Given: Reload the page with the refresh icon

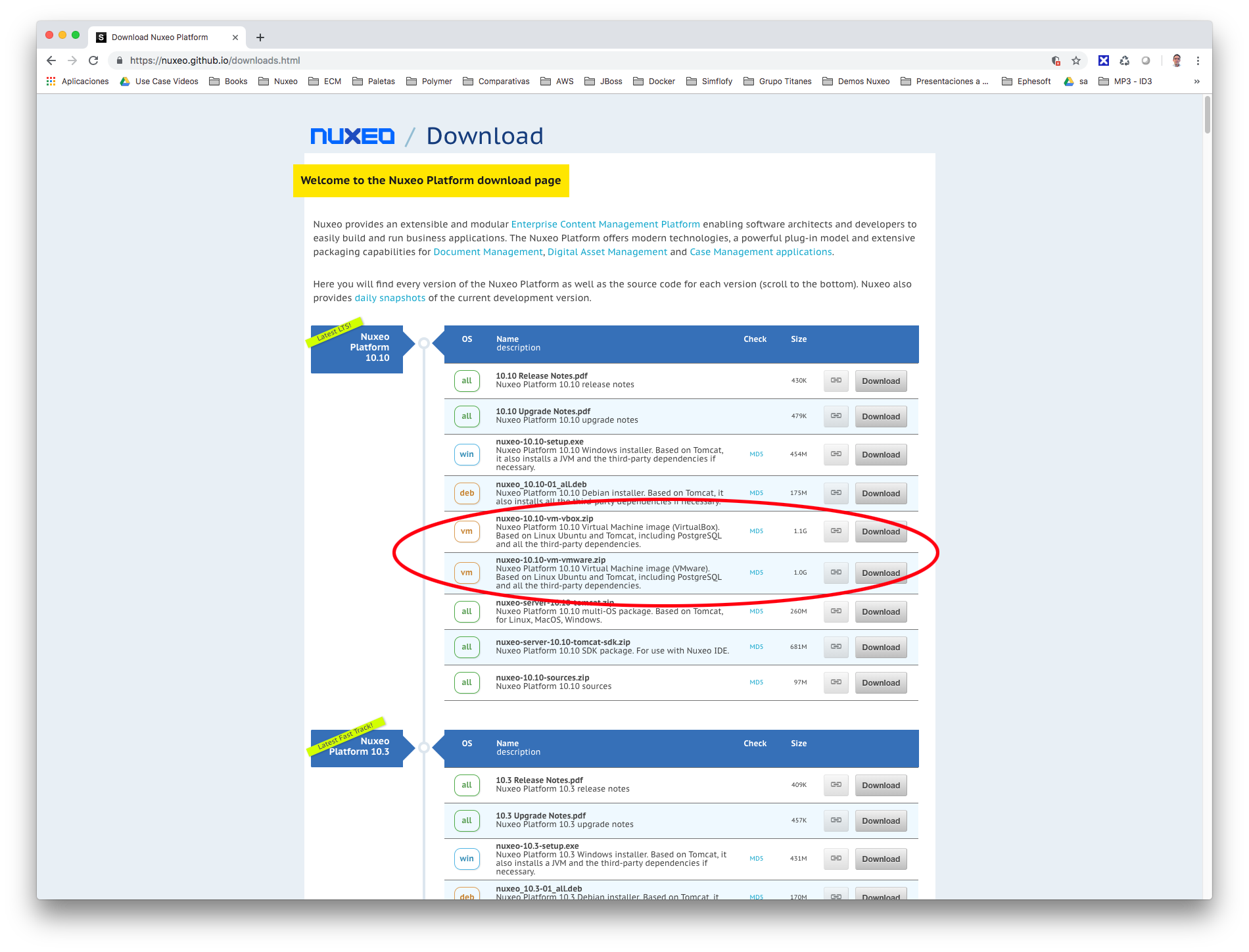Looking at the screenshot, I should (94, 60).
